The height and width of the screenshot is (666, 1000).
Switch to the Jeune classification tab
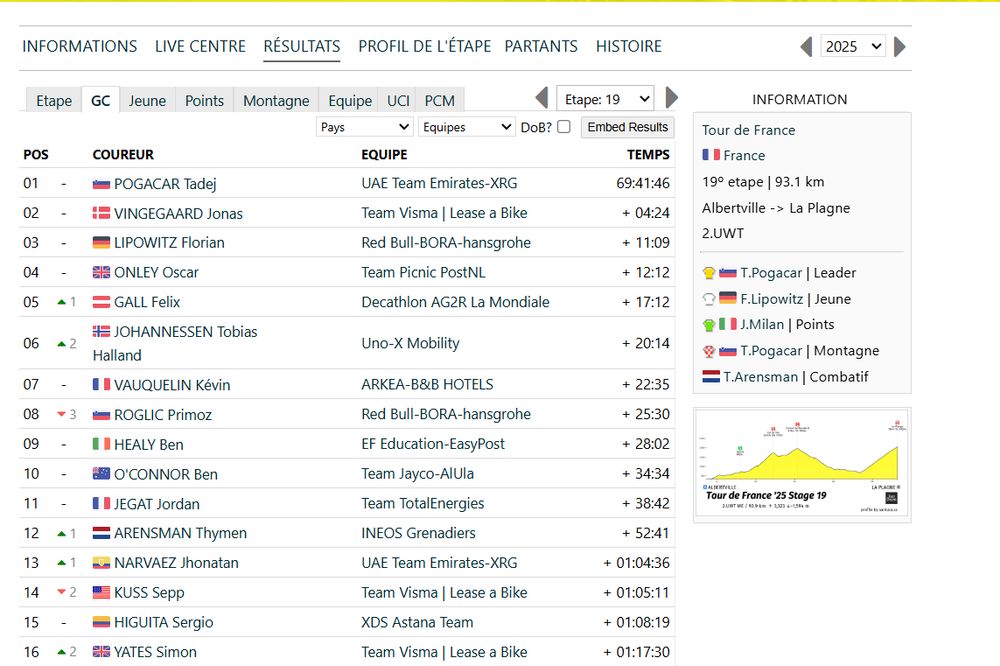(147, 101)
